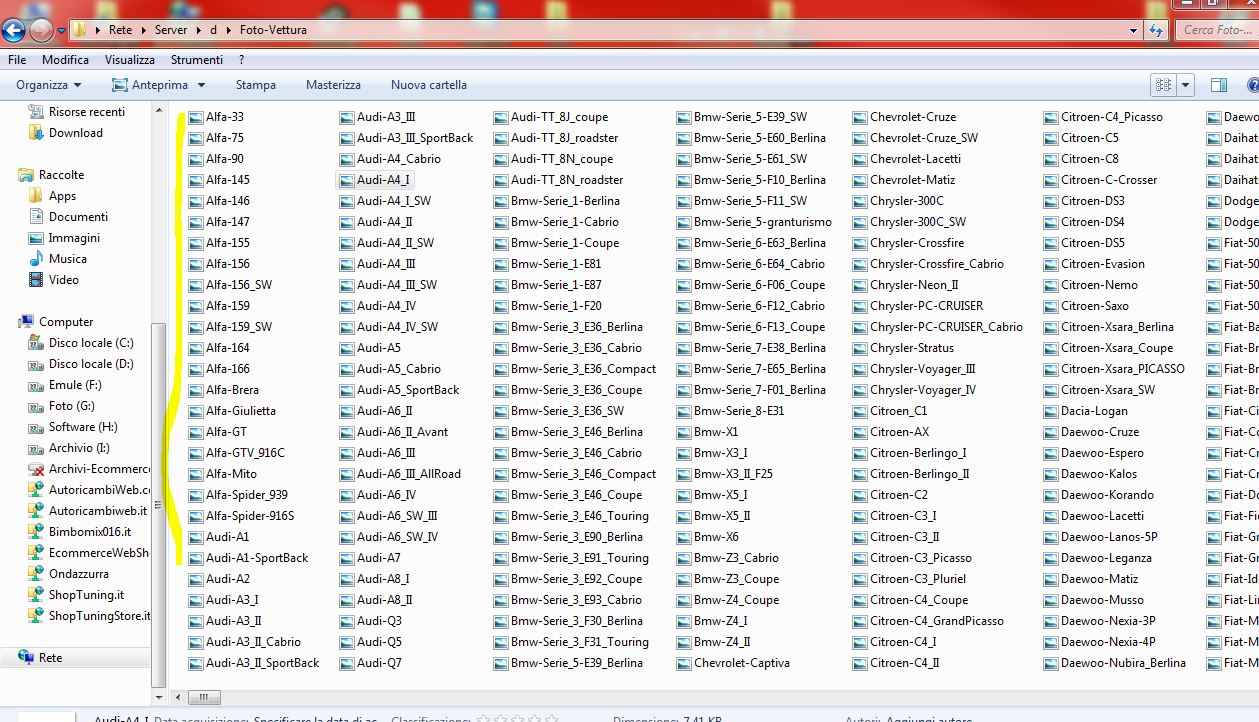Screen dimensions: 1259x722
Task: Open the Software (H:) drive
Action: tap(83, 427)
